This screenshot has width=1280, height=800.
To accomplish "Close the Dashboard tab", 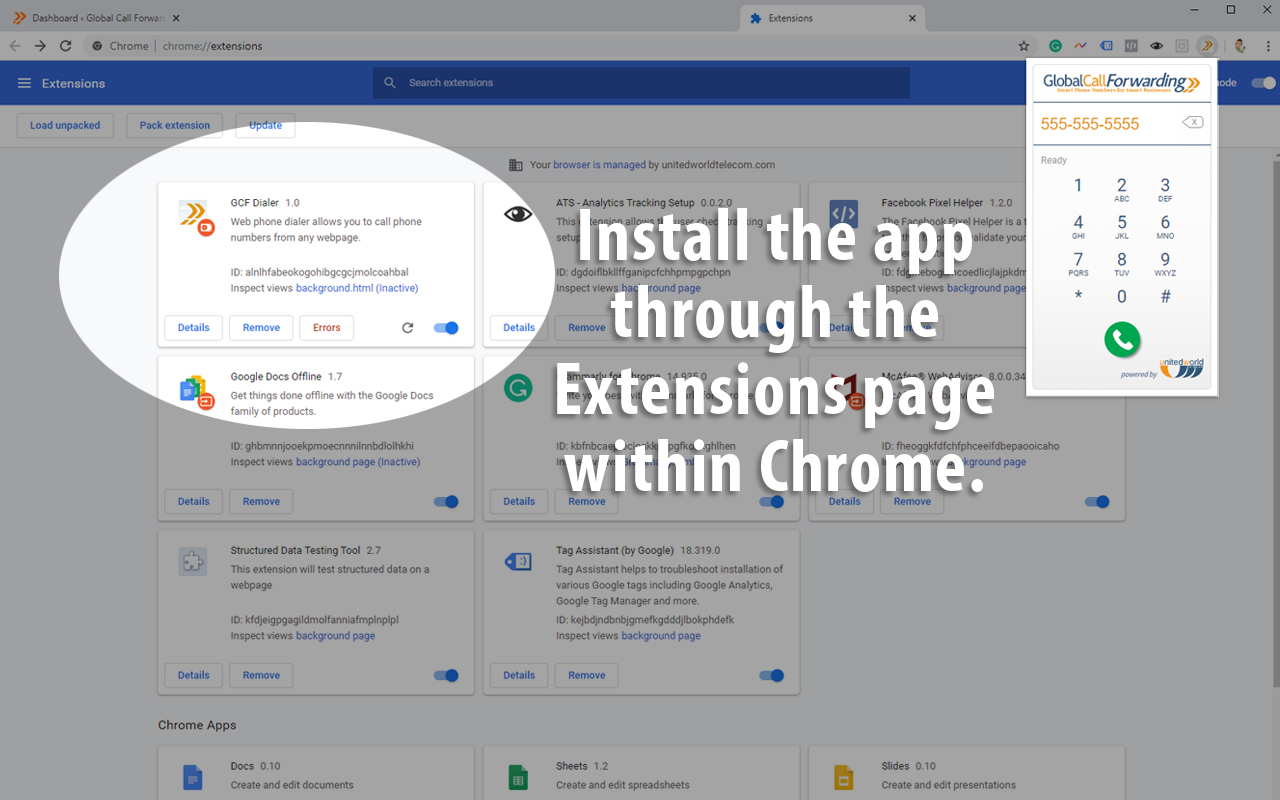I will point(176,18).
